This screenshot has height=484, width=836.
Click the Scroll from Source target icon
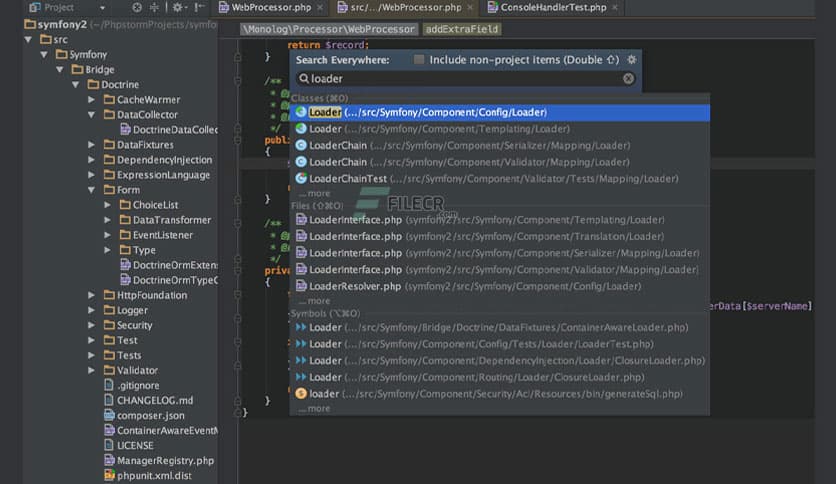(x=137, y=7)
